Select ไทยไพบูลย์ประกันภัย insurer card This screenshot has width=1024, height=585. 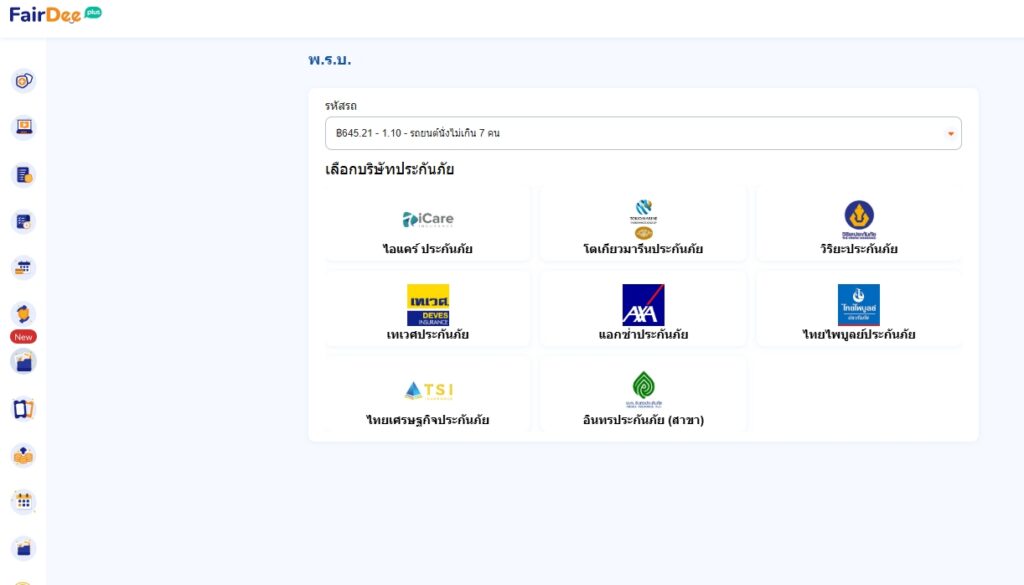(x=859, y=309)
